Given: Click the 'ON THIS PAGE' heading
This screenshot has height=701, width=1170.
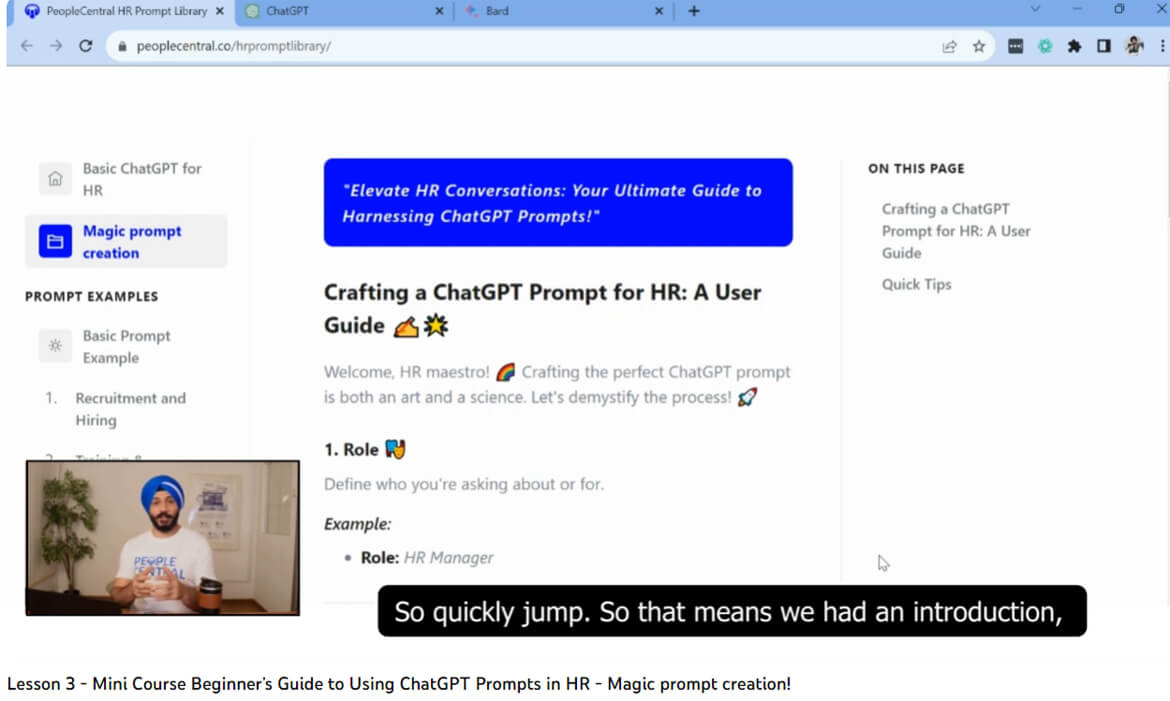Looking at the screenshot, I should (916, 169).
